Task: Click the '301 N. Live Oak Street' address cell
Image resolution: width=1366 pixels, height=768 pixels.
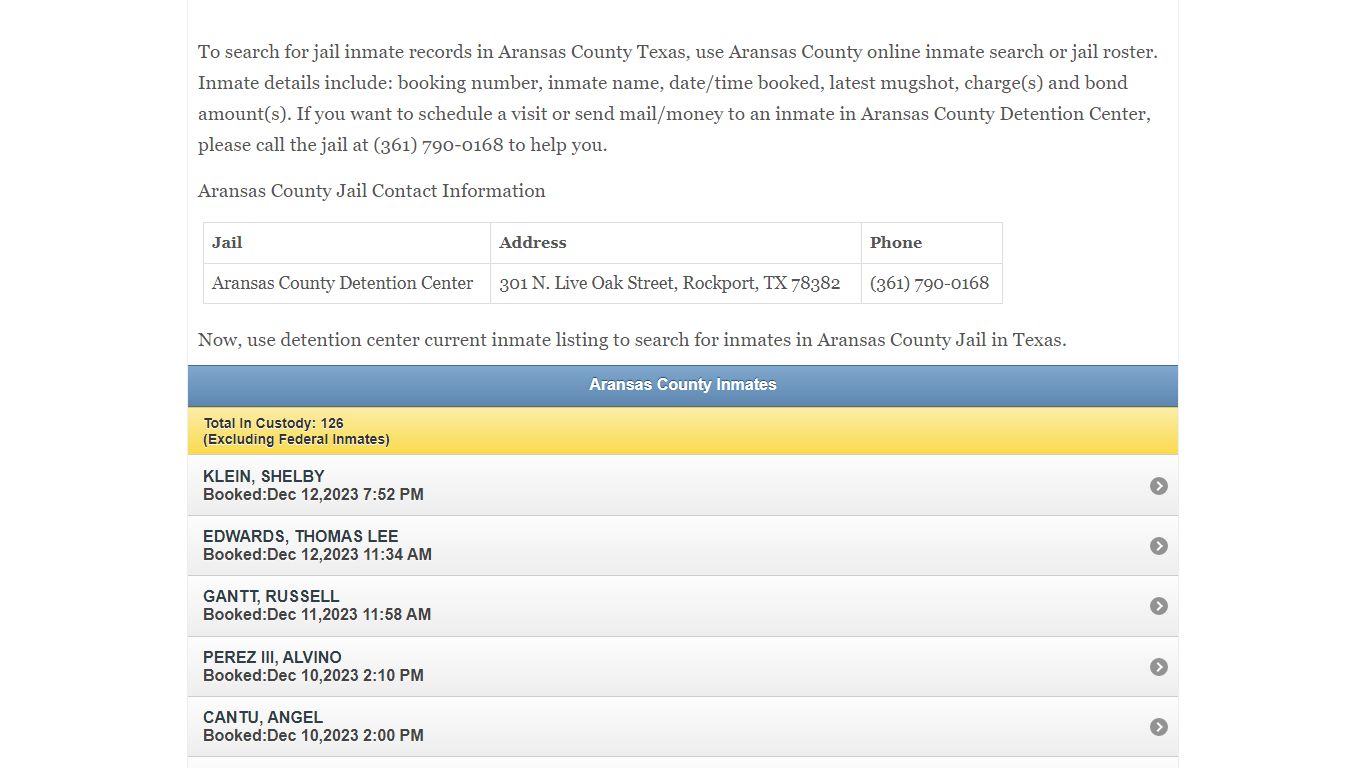Action: click(x=676, y=283)
